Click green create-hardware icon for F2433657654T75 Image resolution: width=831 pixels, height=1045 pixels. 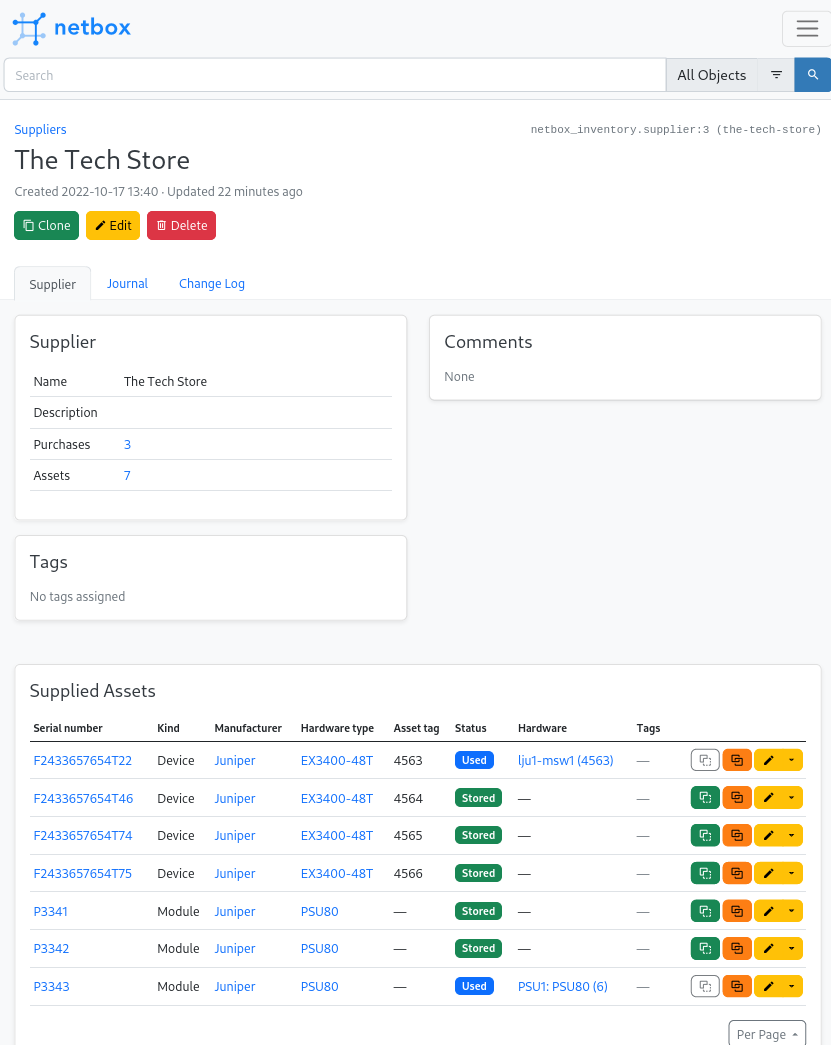(705, 873)
